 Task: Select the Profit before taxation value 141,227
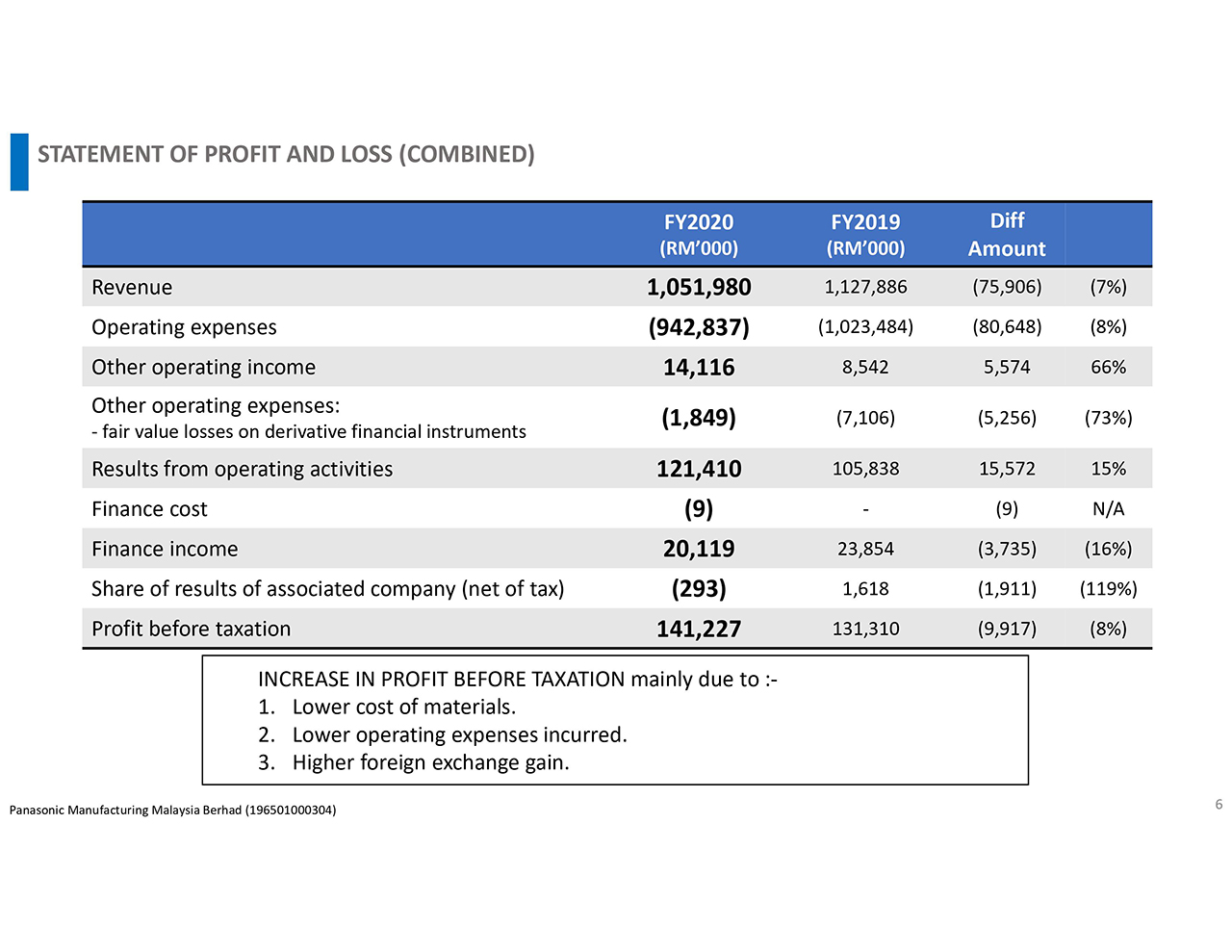click(x=699, y=629)
